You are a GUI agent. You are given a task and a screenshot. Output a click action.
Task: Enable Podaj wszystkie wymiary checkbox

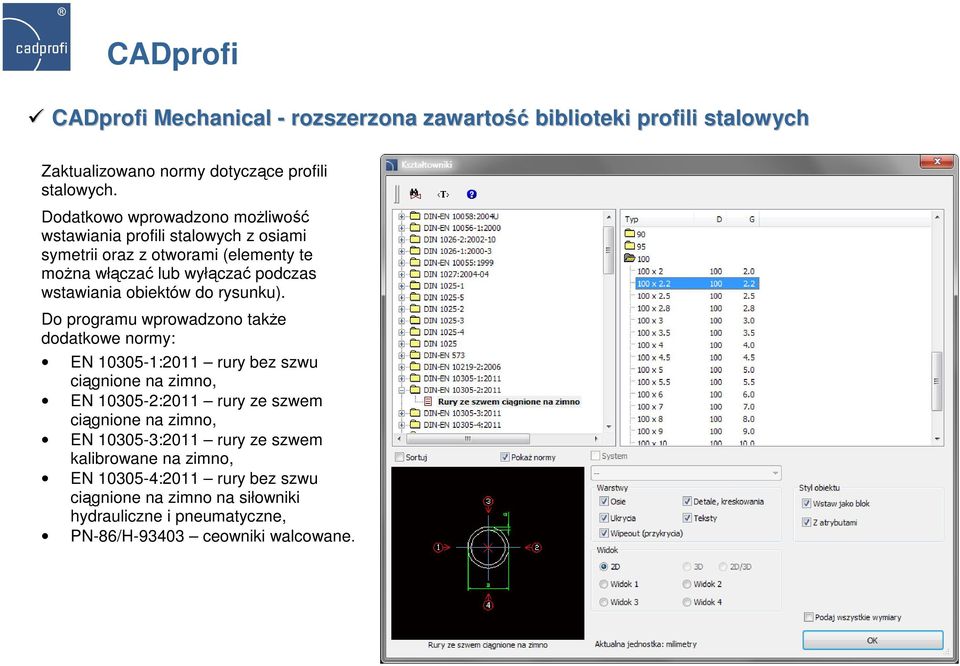[808, 617]
